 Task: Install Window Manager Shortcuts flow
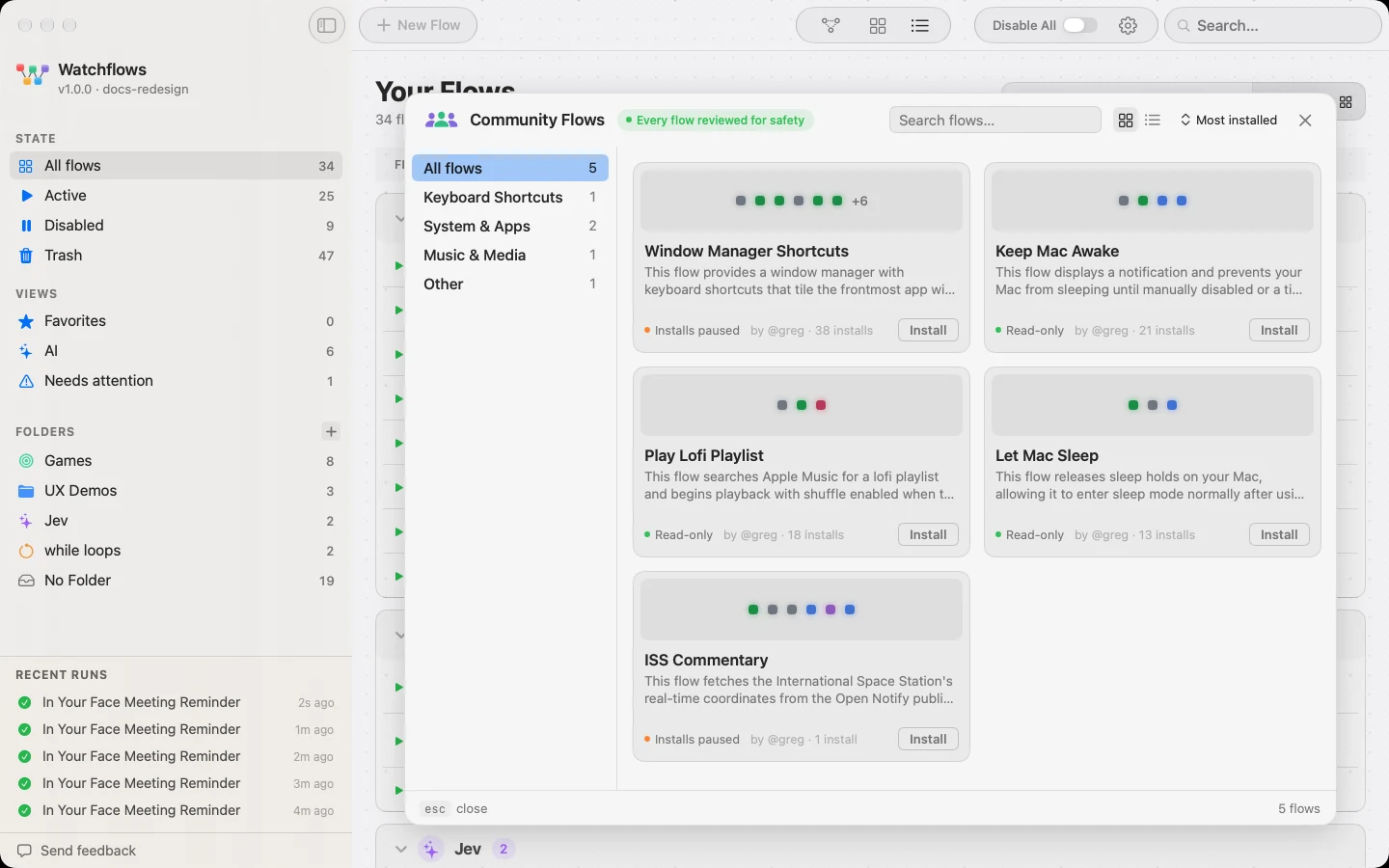[x=928, y=330]
